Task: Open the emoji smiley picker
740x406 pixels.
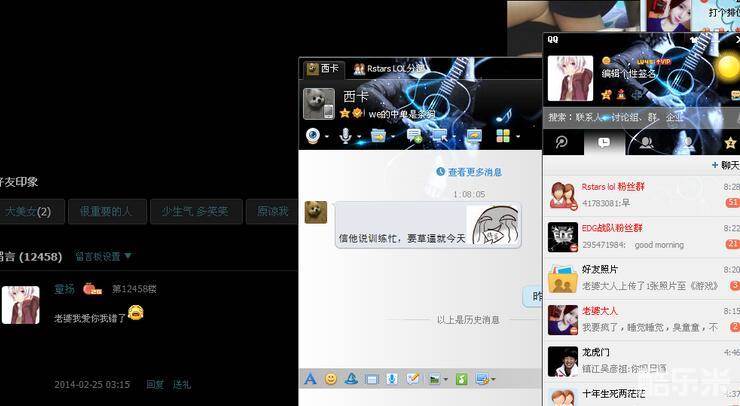Action: coord(331,379)
